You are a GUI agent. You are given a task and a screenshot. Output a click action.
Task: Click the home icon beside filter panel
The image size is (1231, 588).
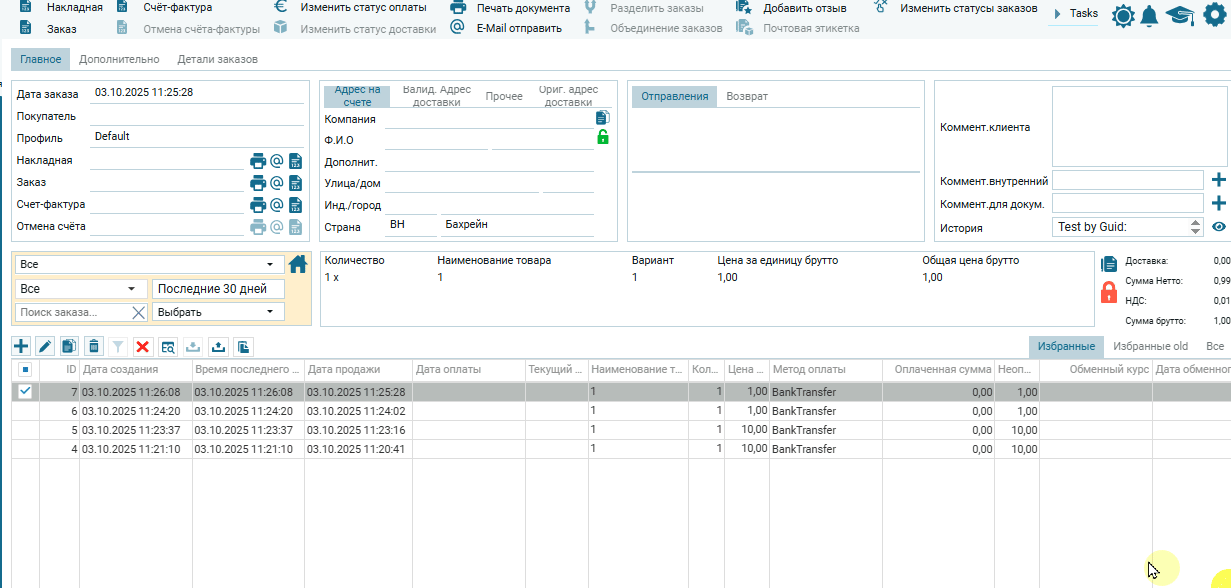tap(298, 265)
